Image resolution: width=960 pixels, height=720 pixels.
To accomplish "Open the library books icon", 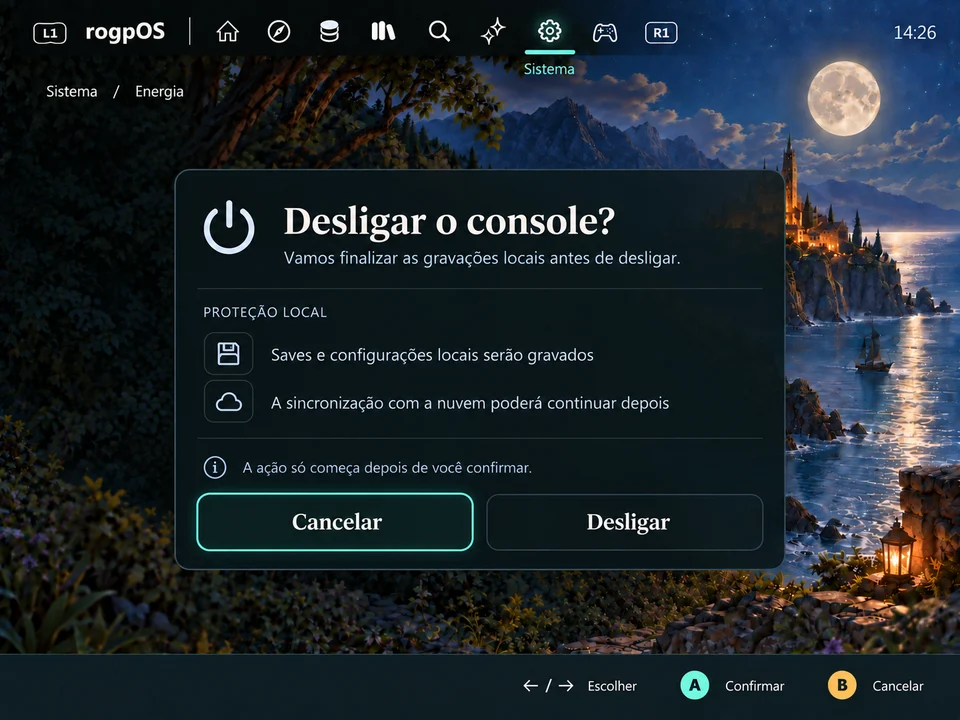I will click(383, 31).
